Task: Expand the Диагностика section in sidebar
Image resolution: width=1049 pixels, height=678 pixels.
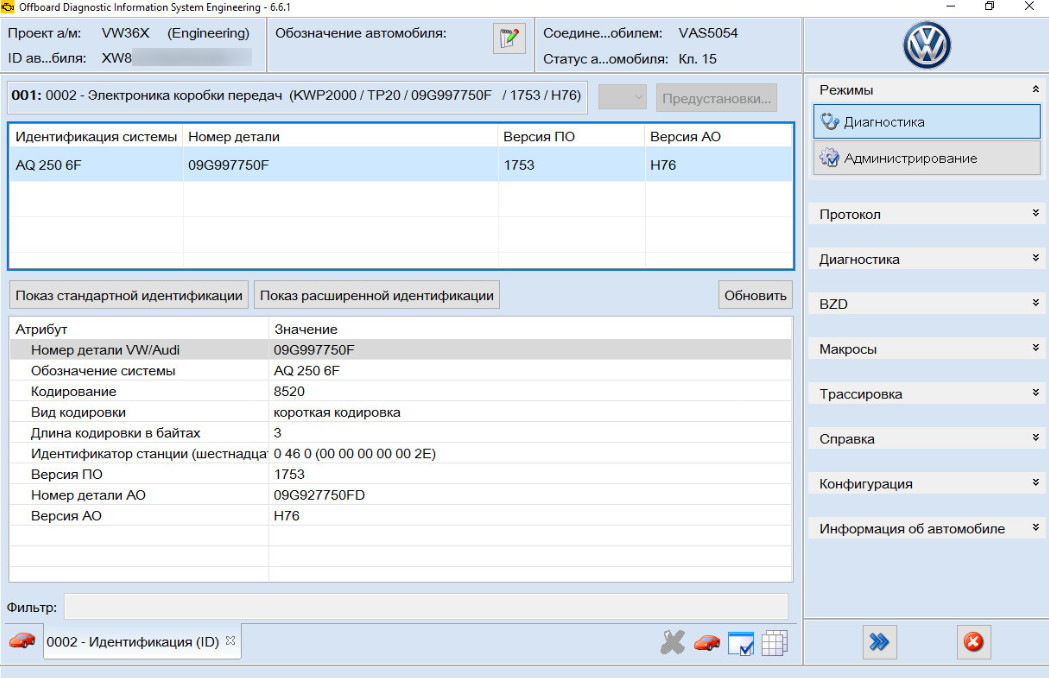Action: [1035, 258]
